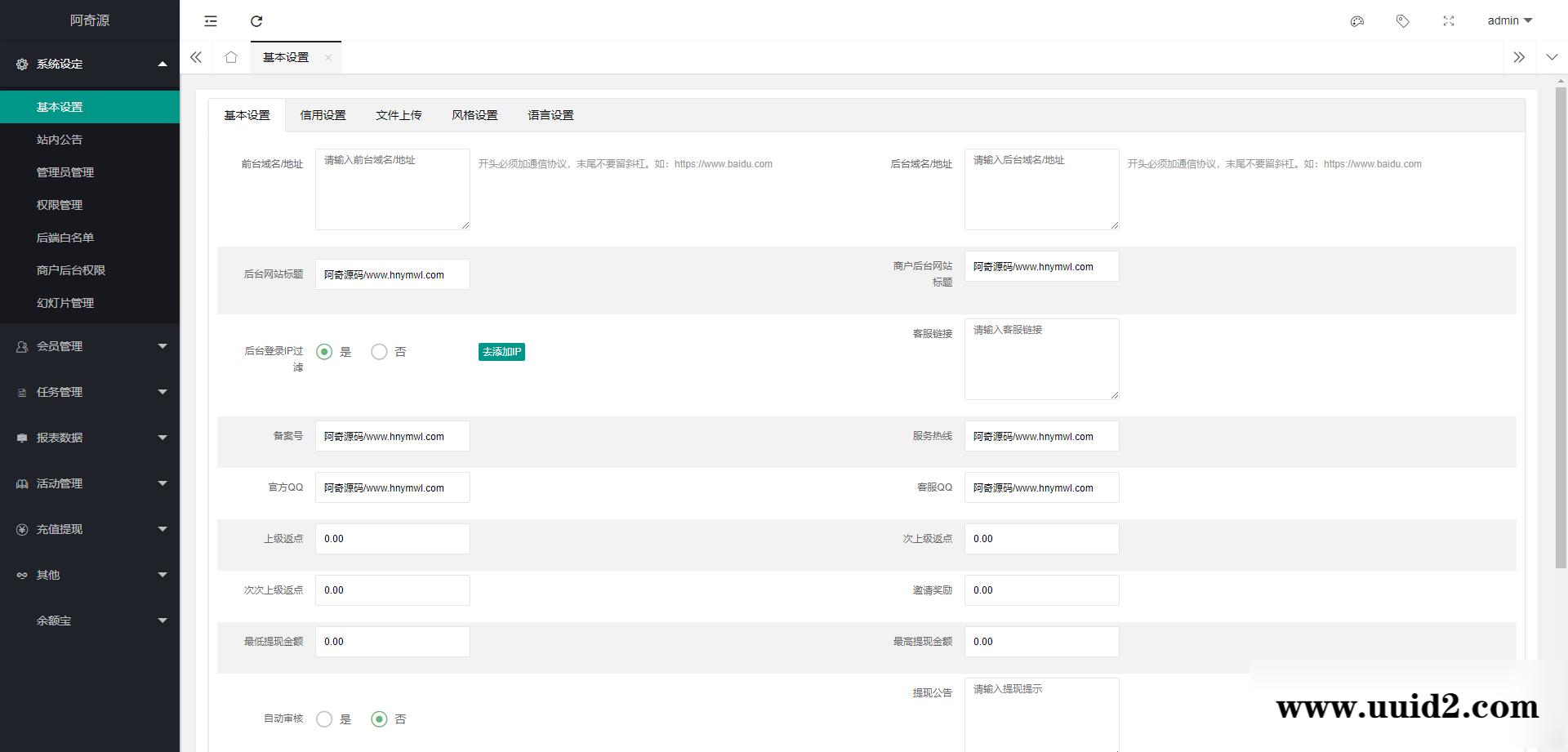Image resolution: width=1568 pixels, height=752 pixels.
Task: Open the admin user dropdown
Action: [x=1509, y=21]
